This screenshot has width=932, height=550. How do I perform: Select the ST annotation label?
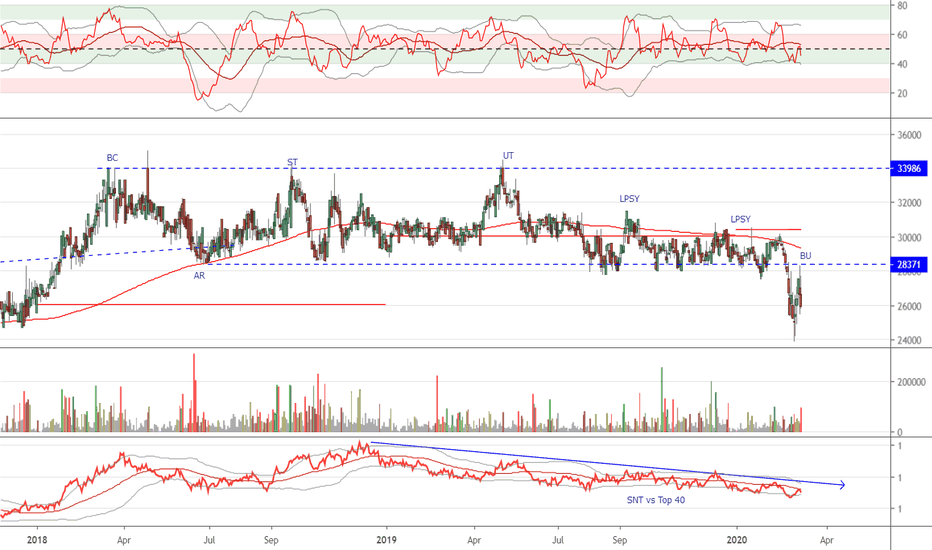click(292, 162)
